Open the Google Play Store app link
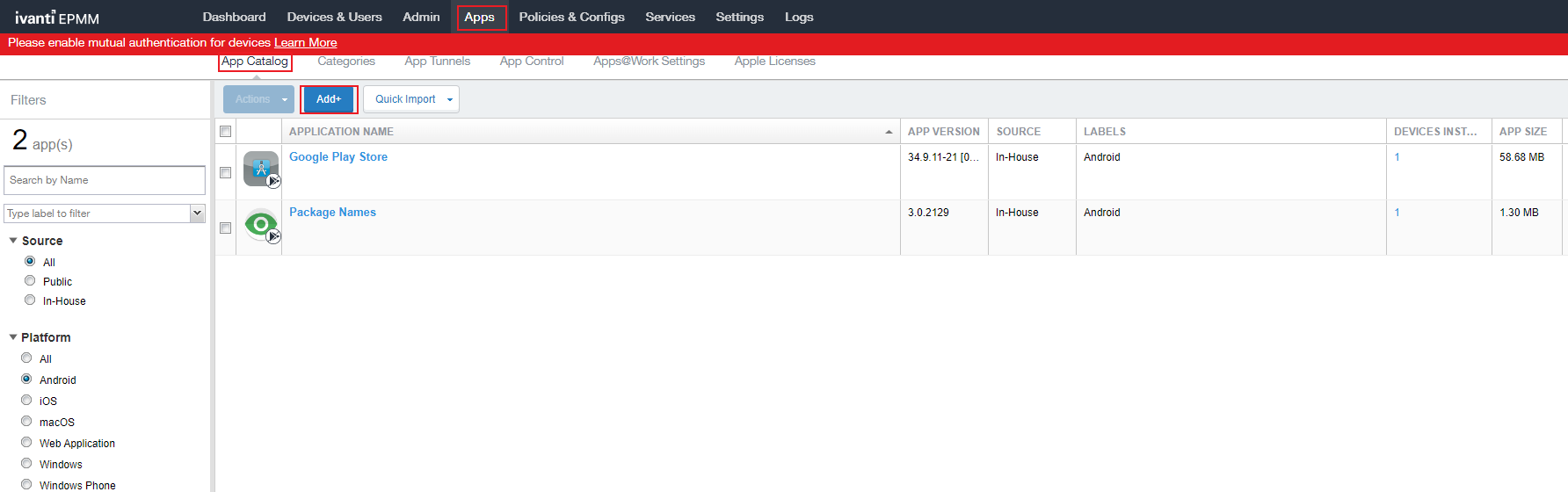The width and height of the screenshot is (1568, 492). [x=338, y=157]
